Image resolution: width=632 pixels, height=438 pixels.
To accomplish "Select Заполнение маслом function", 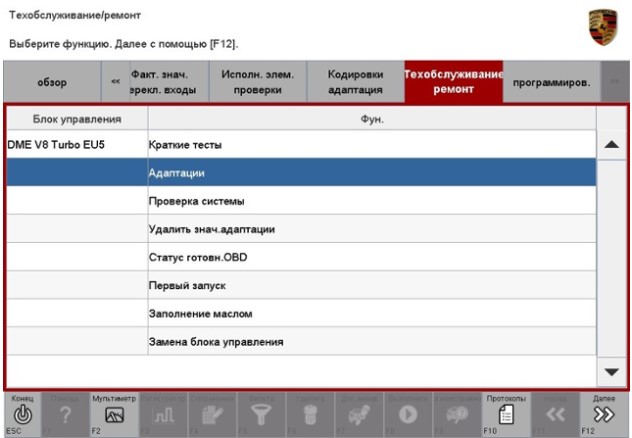I will click(370, 313).
